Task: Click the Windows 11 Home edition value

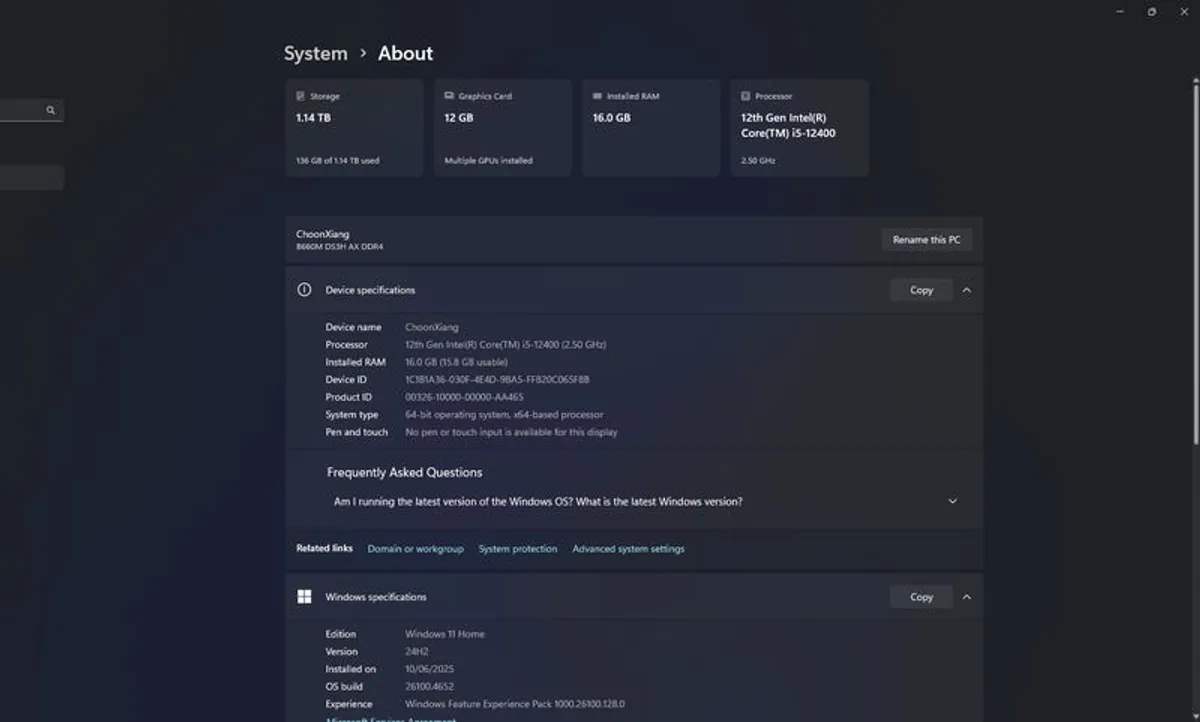Action: pyautogui.click(x=445, y=634)
